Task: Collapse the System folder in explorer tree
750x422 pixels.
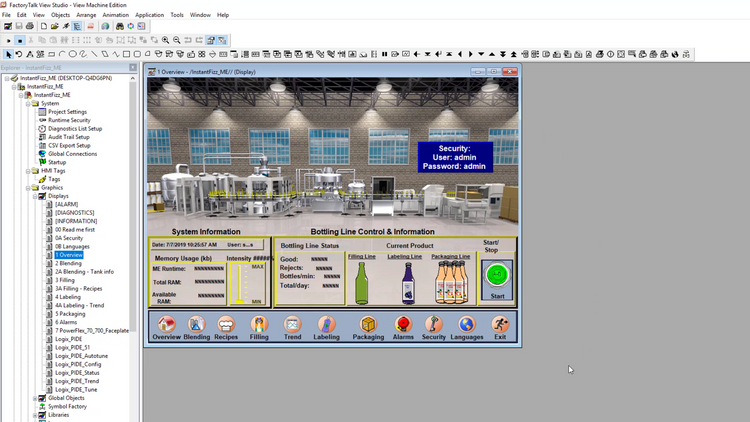Action: (27, 103)
